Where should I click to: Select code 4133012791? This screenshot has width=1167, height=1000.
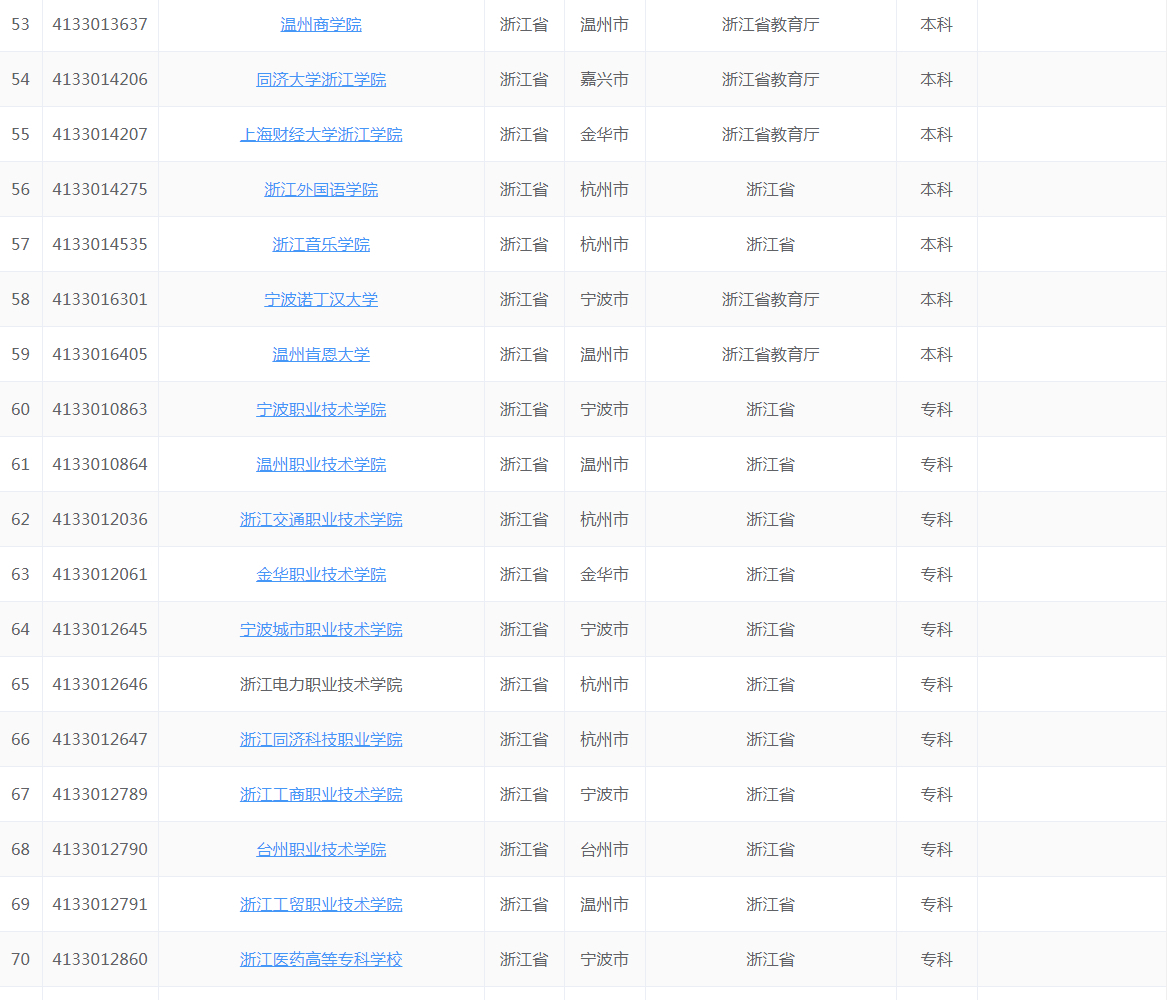pyautogui.click(x=100, y=906)
